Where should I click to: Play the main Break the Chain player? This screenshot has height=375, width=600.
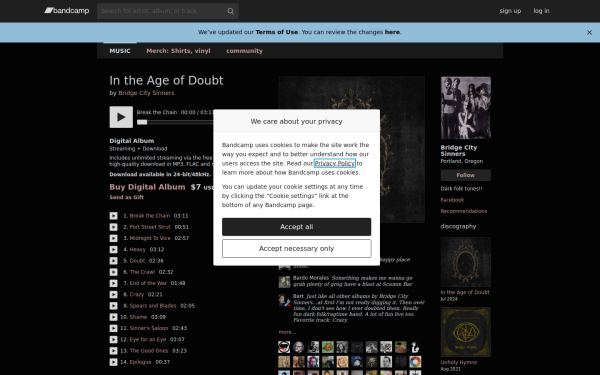click(x=121, y=117)
